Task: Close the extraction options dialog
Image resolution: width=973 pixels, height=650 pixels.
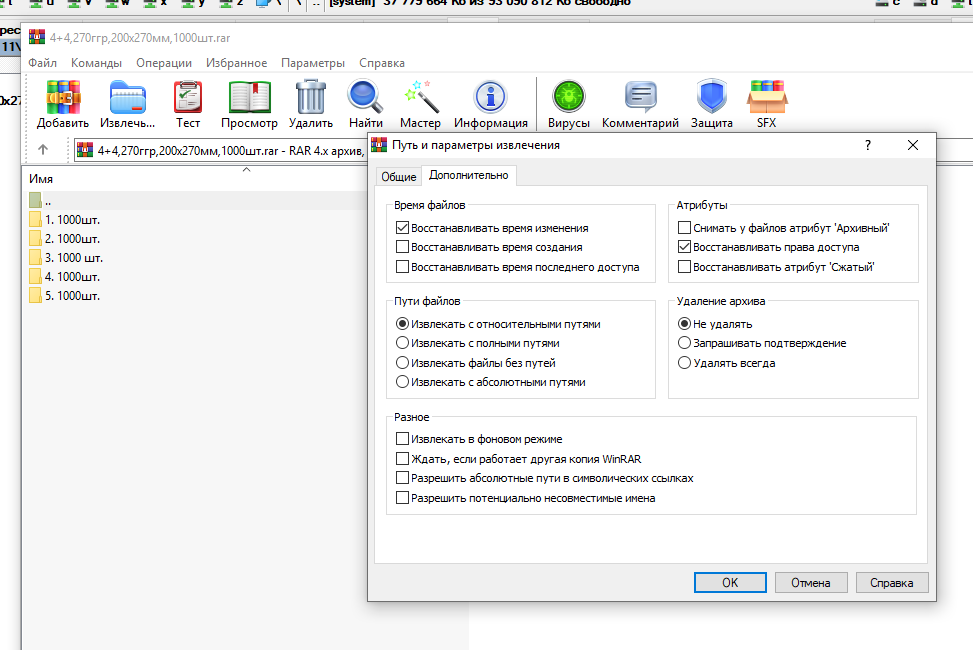Action: point(913,145)
